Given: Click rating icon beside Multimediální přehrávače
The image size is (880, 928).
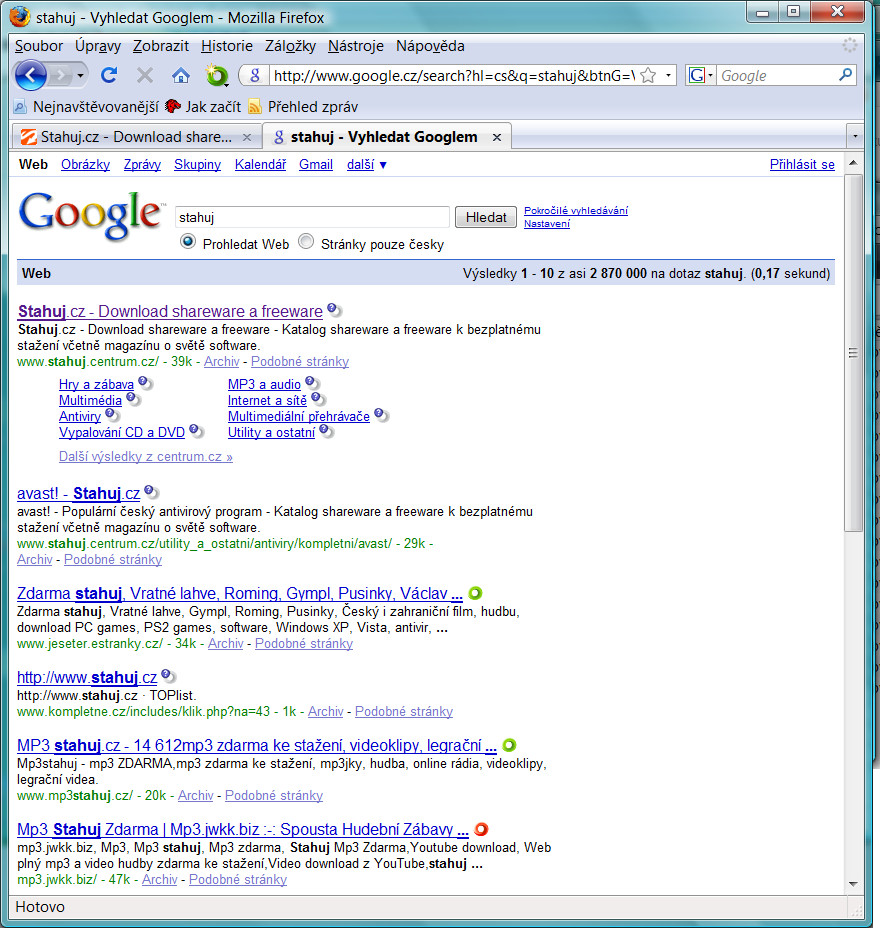Looking at the screenshot, I should point(381,415).
